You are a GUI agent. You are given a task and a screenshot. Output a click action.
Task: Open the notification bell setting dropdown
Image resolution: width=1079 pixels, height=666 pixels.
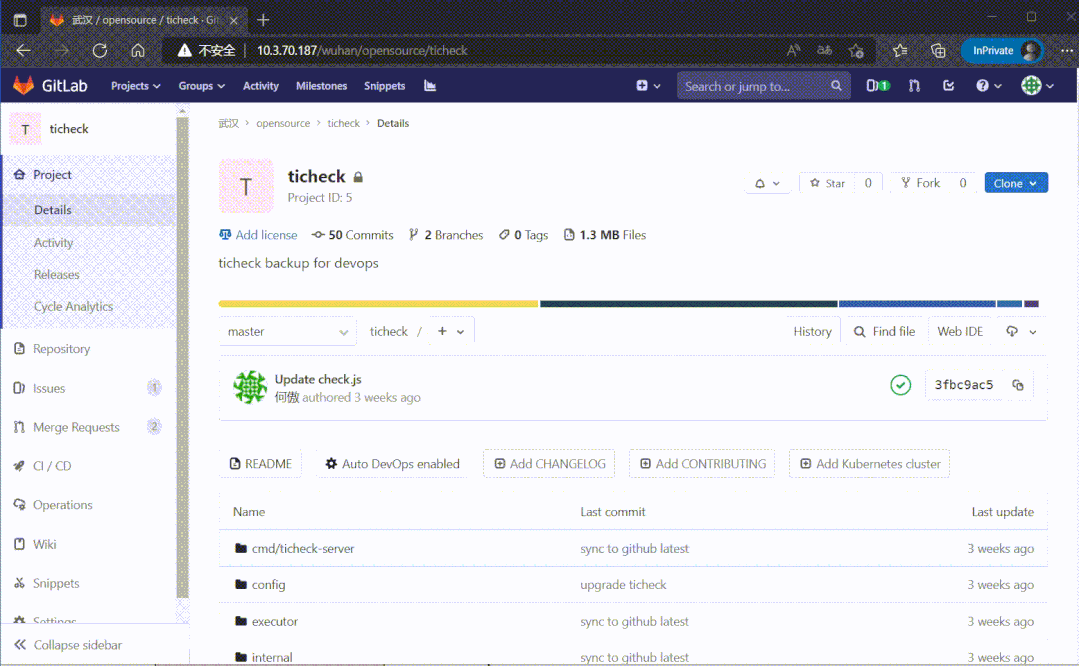[x=767, y=183]
